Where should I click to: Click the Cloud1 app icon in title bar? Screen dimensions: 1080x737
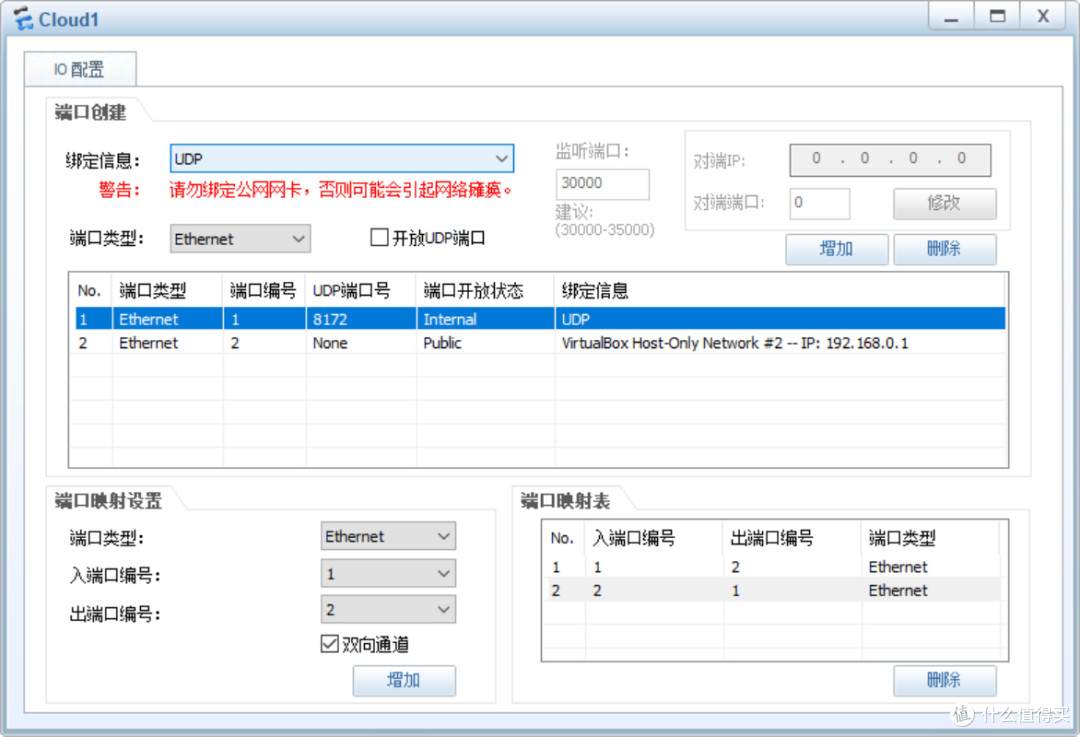point(23,19)
